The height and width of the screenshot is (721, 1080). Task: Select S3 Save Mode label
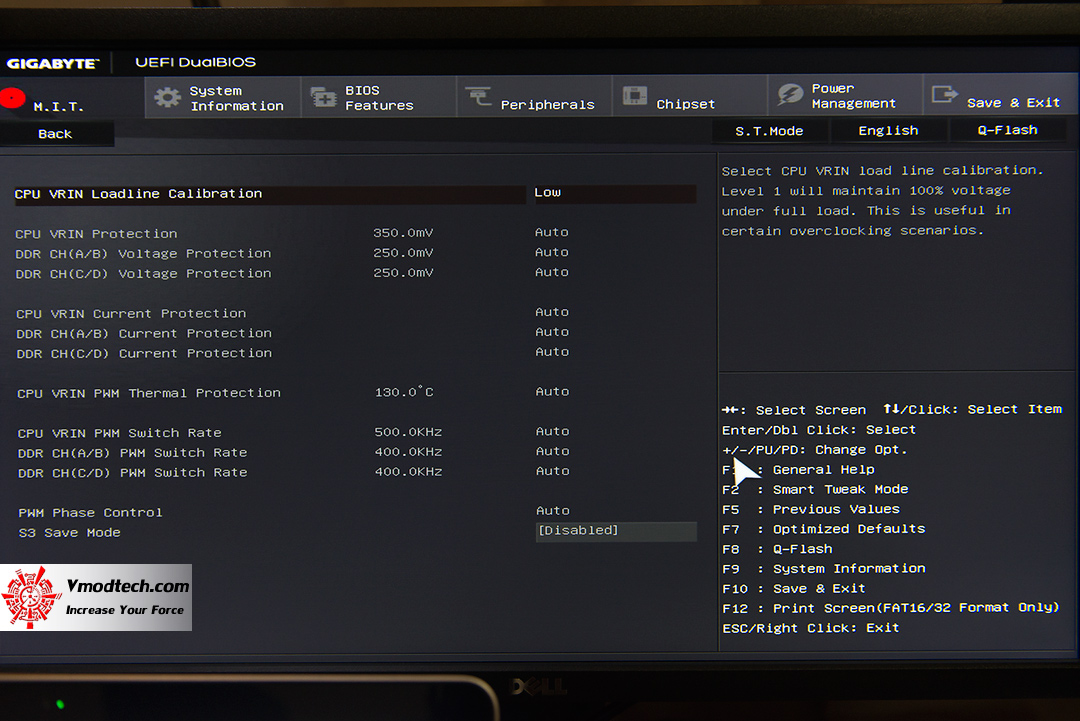click(x=70, y=533)
